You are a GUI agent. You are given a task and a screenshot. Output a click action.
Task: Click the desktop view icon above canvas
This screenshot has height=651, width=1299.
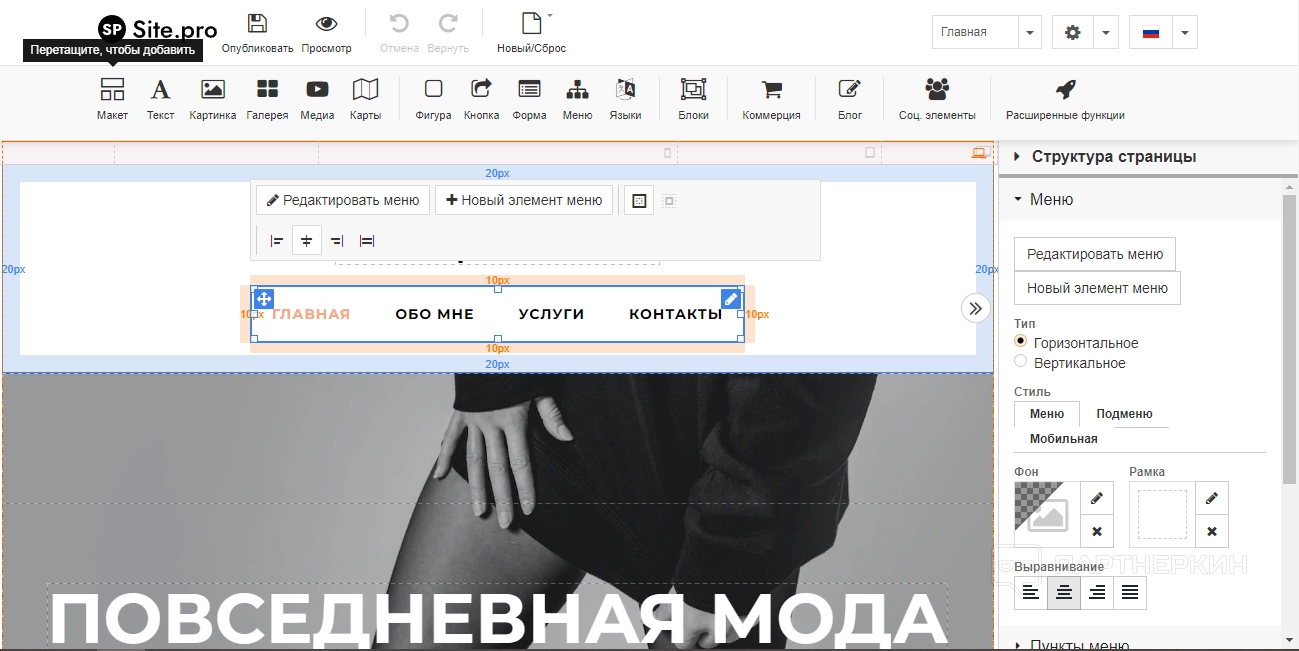979,153
